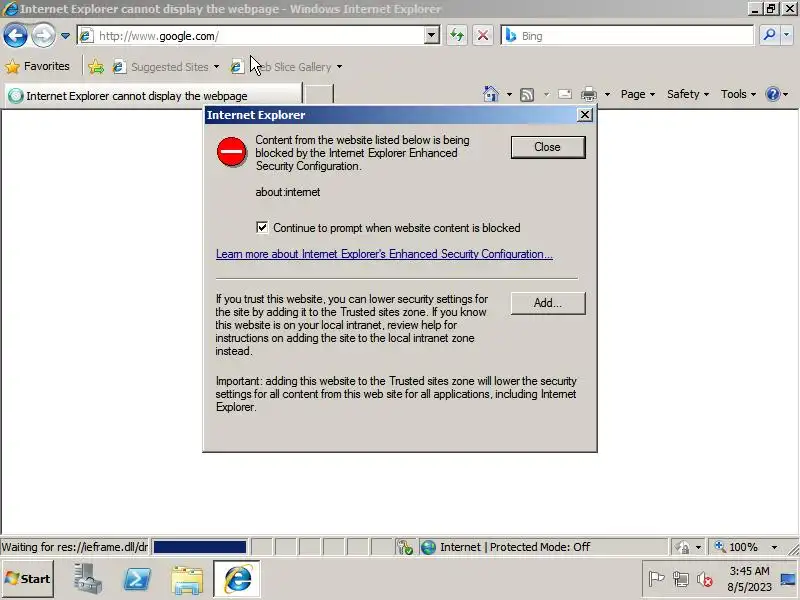Click the Read Mail envelope icon
Viewport: 800px width, 600px height.
click(565, 94)
